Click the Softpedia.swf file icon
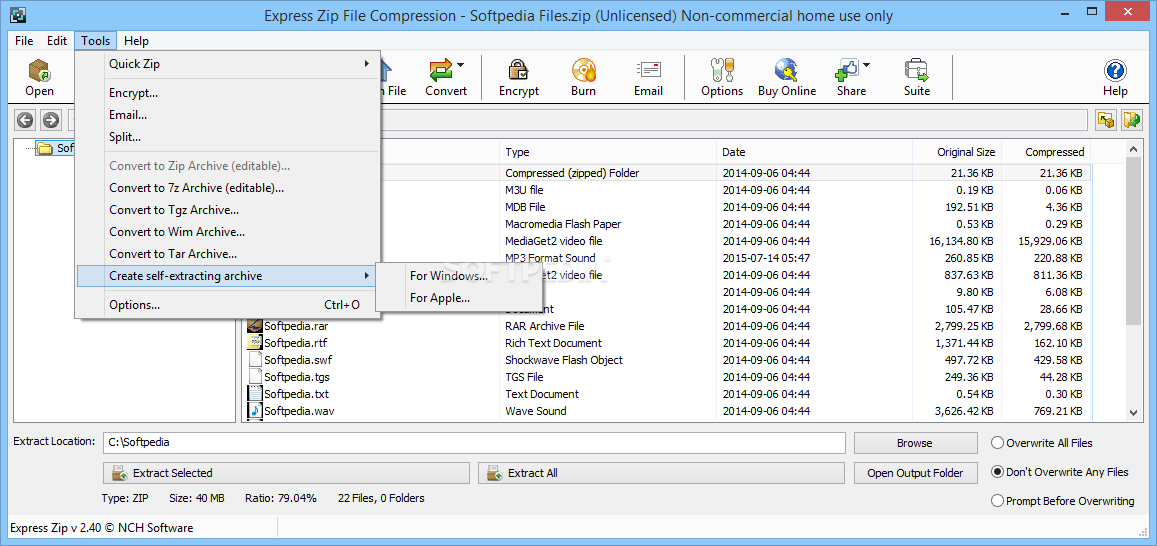Screen dimensions: 1157x546 (x=255, y=360)
